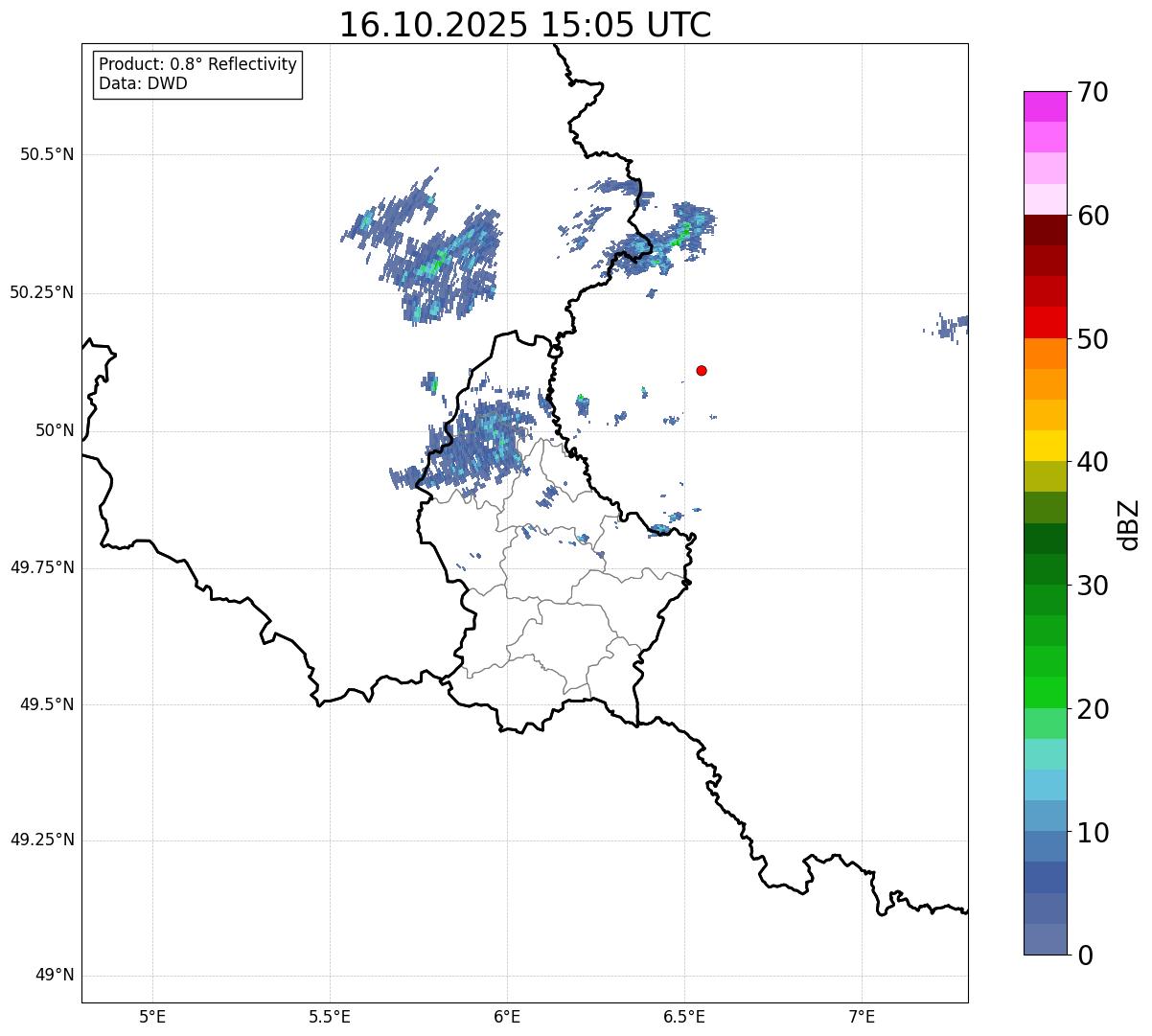
Task: Click the "dBZ" colorbar label
Action: [1129, 523]
